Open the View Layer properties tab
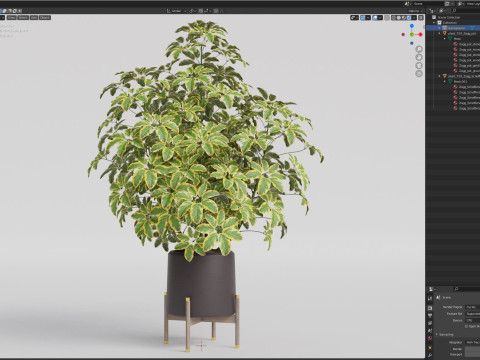This screenshot has width=480, height=360. [430, 323]
